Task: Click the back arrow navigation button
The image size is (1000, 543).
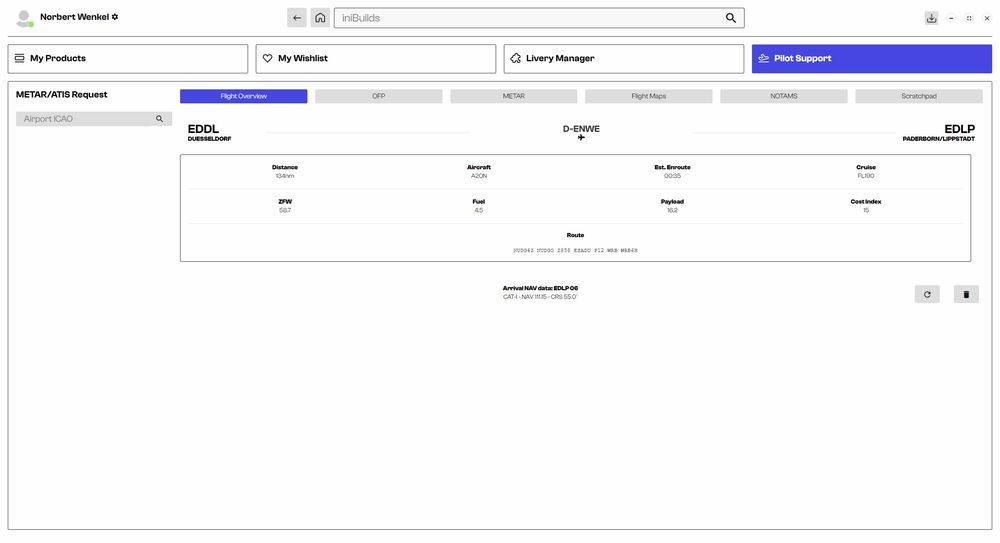Action: point(297,18)
